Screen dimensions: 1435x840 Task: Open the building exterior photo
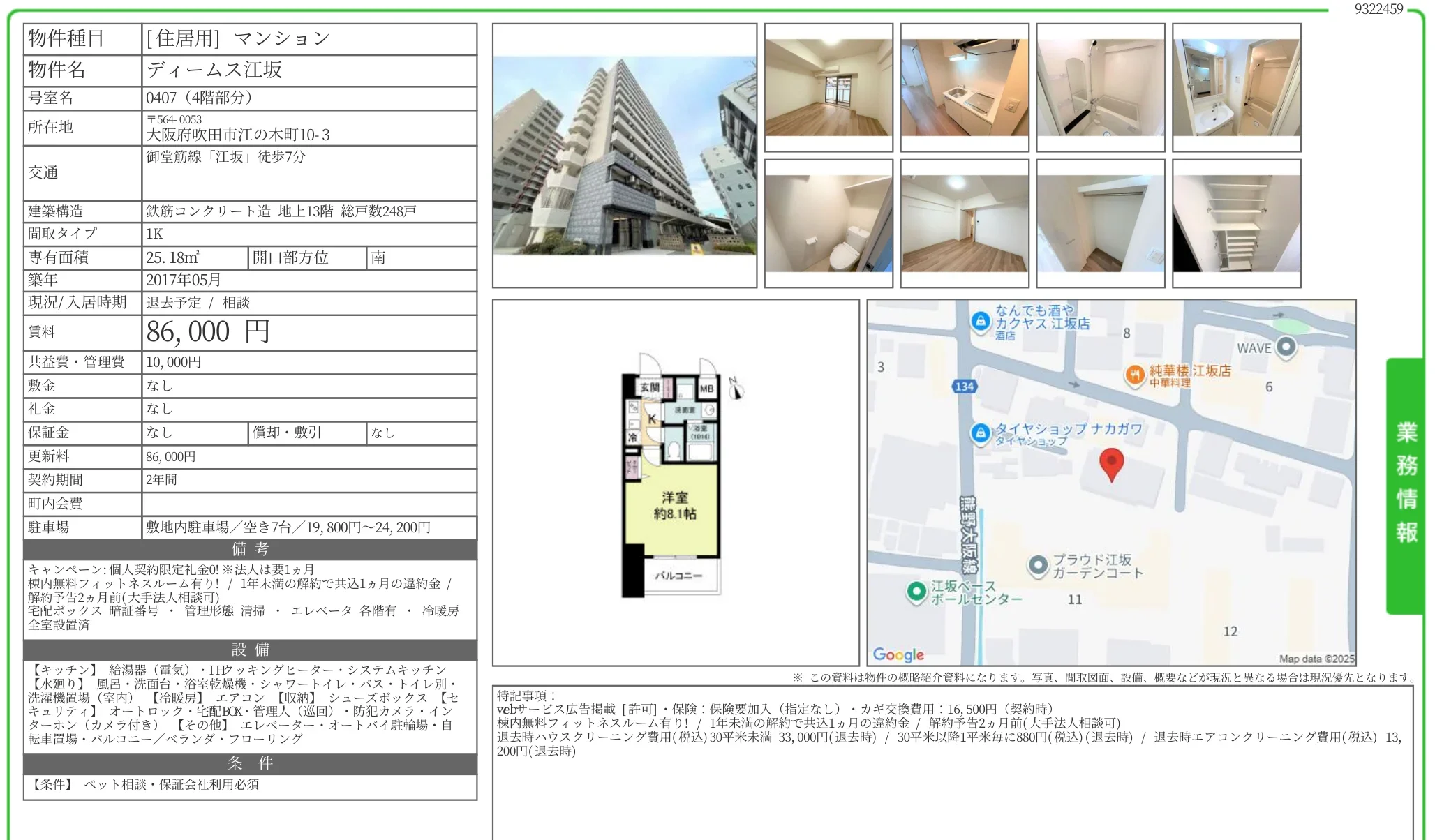[625, 156]
